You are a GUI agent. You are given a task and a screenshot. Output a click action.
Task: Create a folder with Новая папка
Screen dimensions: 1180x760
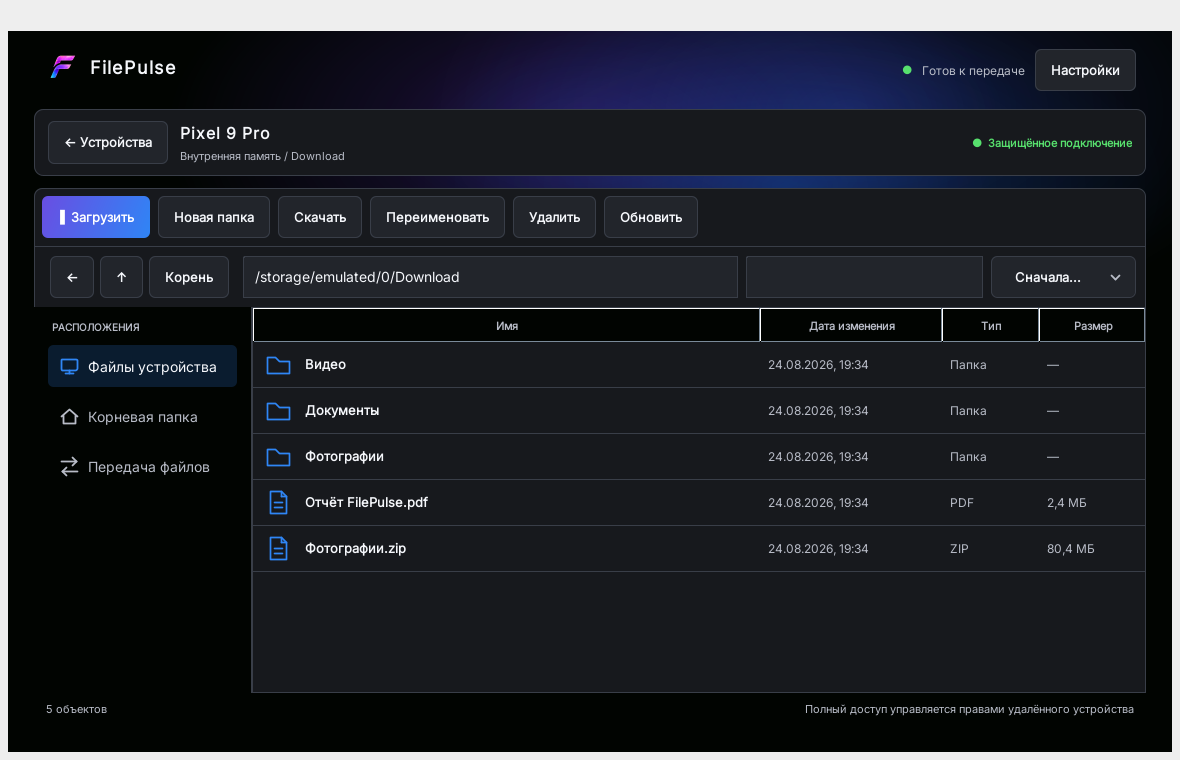[214, 217]
